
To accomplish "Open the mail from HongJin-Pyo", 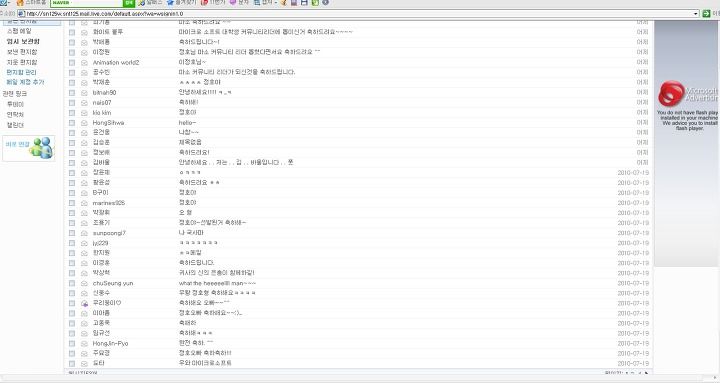I will [x=110, y=344].
